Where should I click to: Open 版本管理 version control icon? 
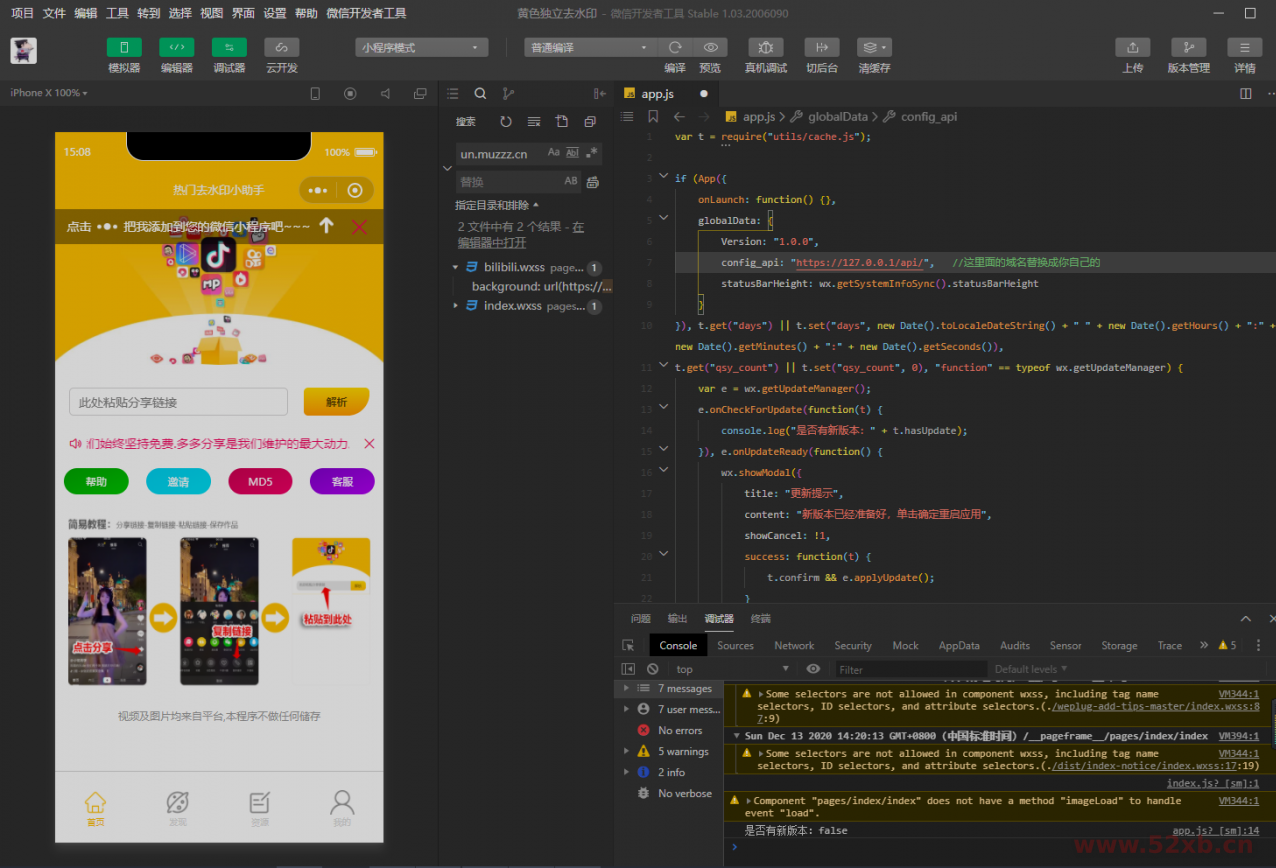click(x=1188, y=47)
